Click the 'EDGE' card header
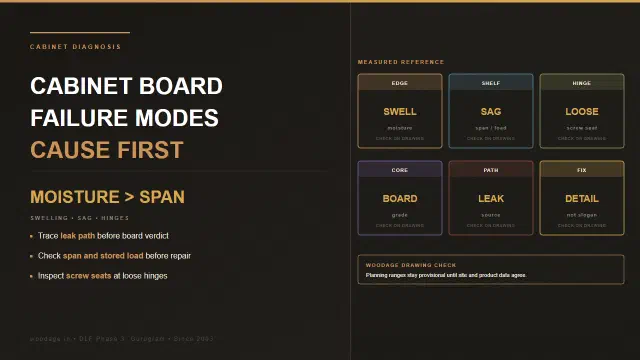 pos(400,83)
